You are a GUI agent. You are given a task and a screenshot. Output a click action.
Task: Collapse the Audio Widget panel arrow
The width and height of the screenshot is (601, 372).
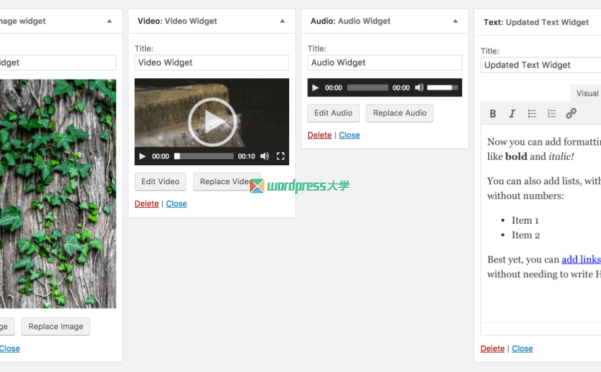(x=455, y=21)
